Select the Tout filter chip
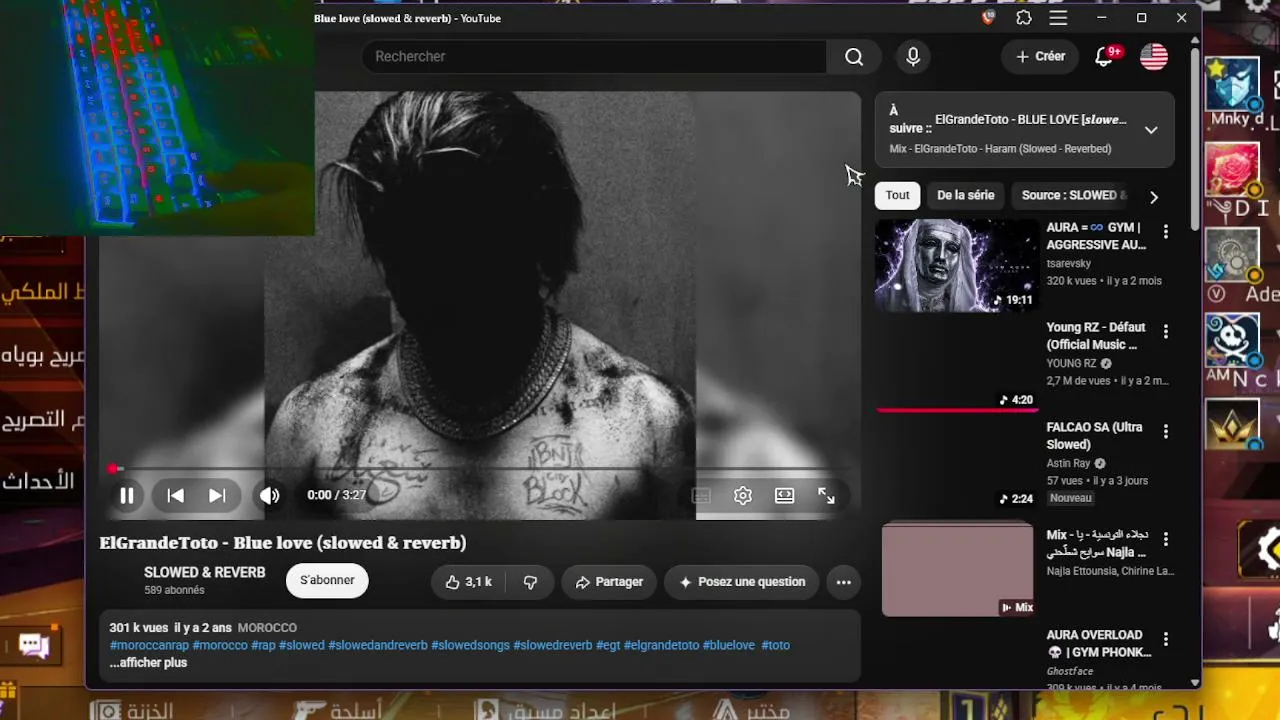This screenshot has height=720, width=1280. pyautogui.click(x=898, y=196)
